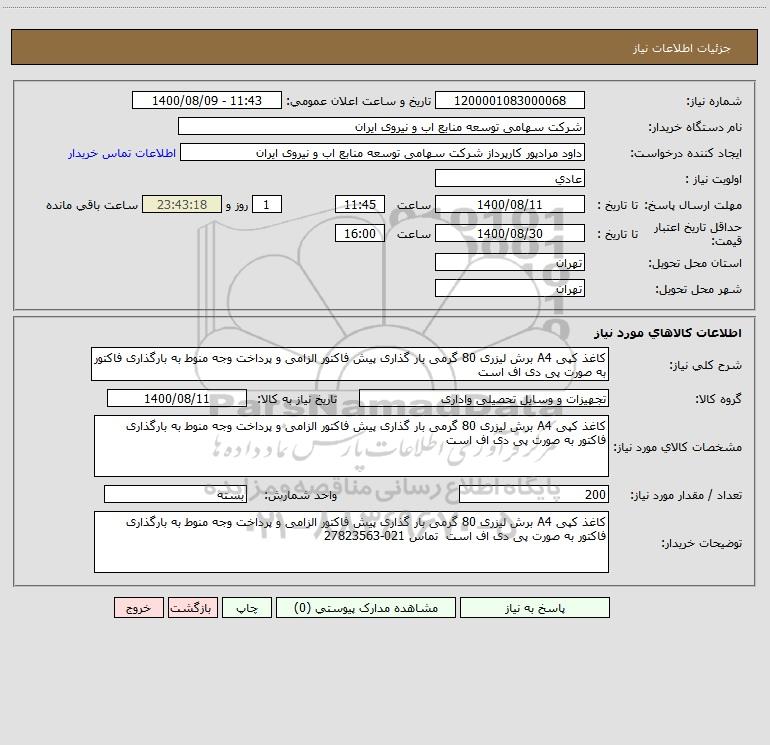Screen dimensions: 770x745
Task: Click request creator field 'داود مرادپور'
Action: [x=383, y=152]
